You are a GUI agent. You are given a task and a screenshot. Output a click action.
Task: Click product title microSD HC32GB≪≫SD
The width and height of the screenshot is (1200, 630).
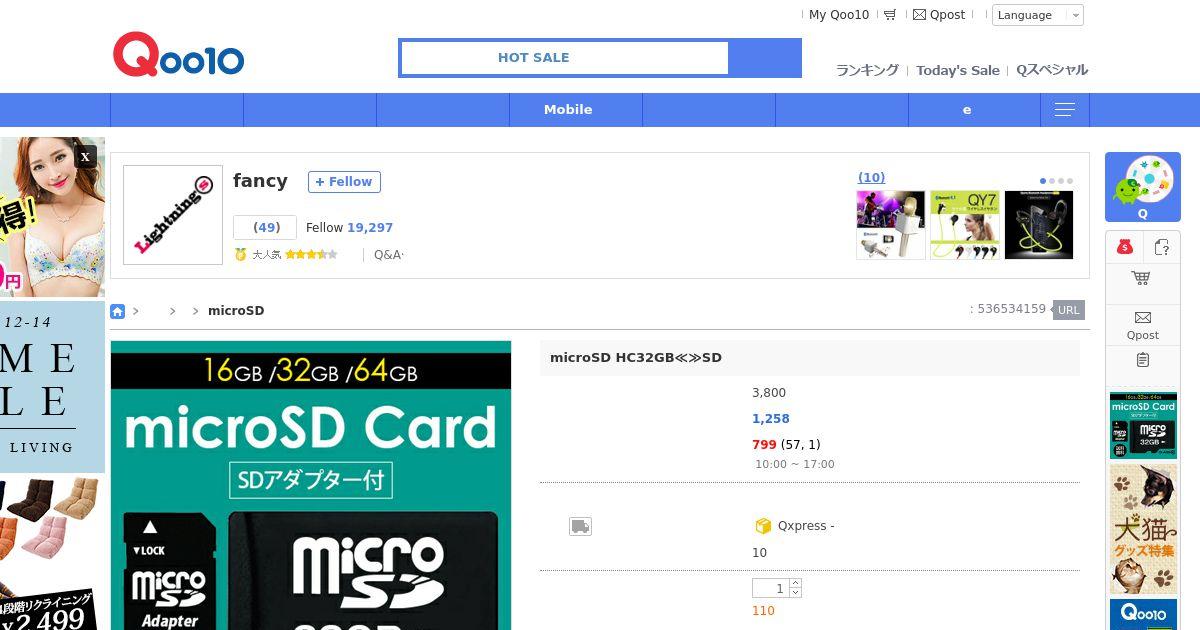tap(636, 358)
